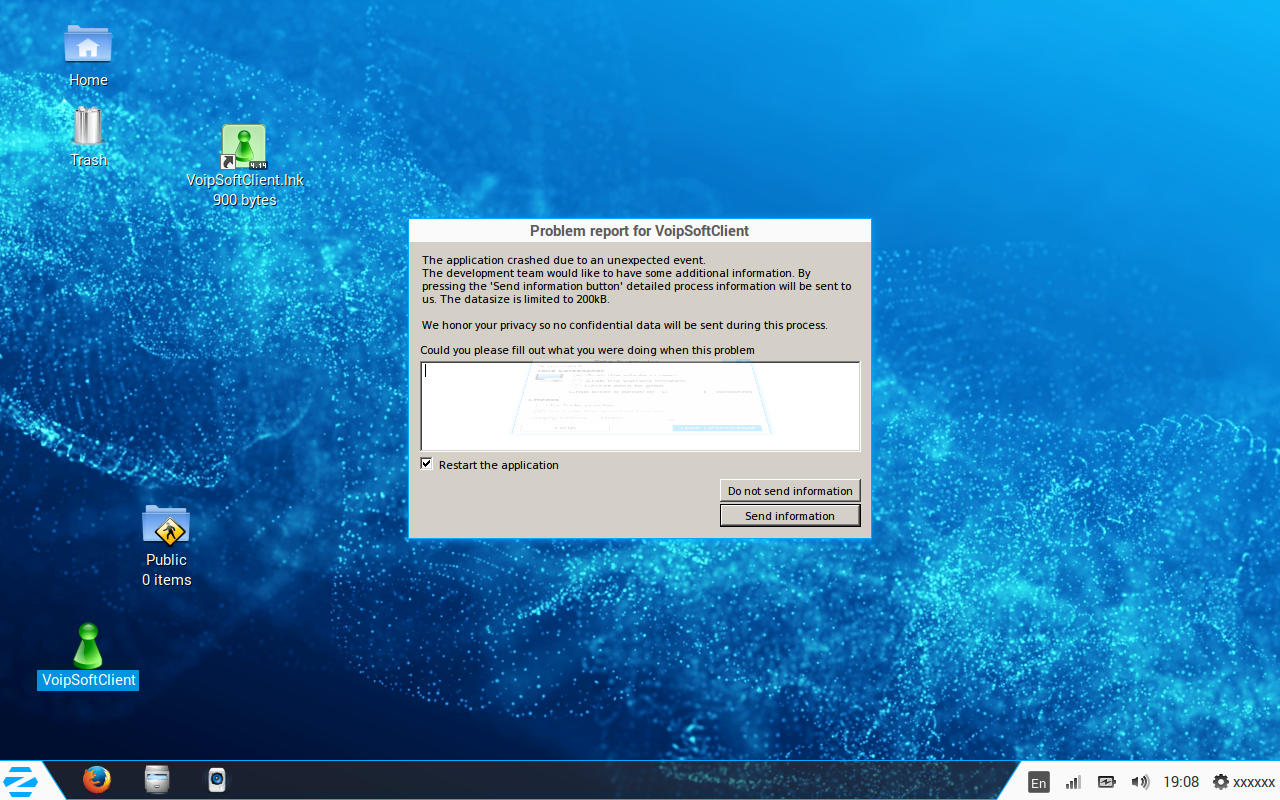Open the En keyboard layout menu

click(x=1039, y=782)
